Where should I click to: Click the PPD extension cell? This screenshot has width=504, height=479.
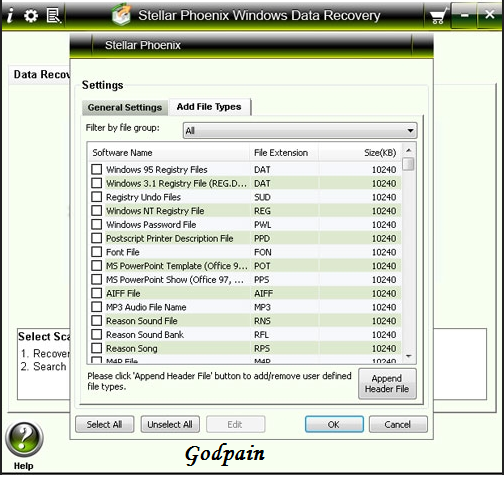point(262,238)
